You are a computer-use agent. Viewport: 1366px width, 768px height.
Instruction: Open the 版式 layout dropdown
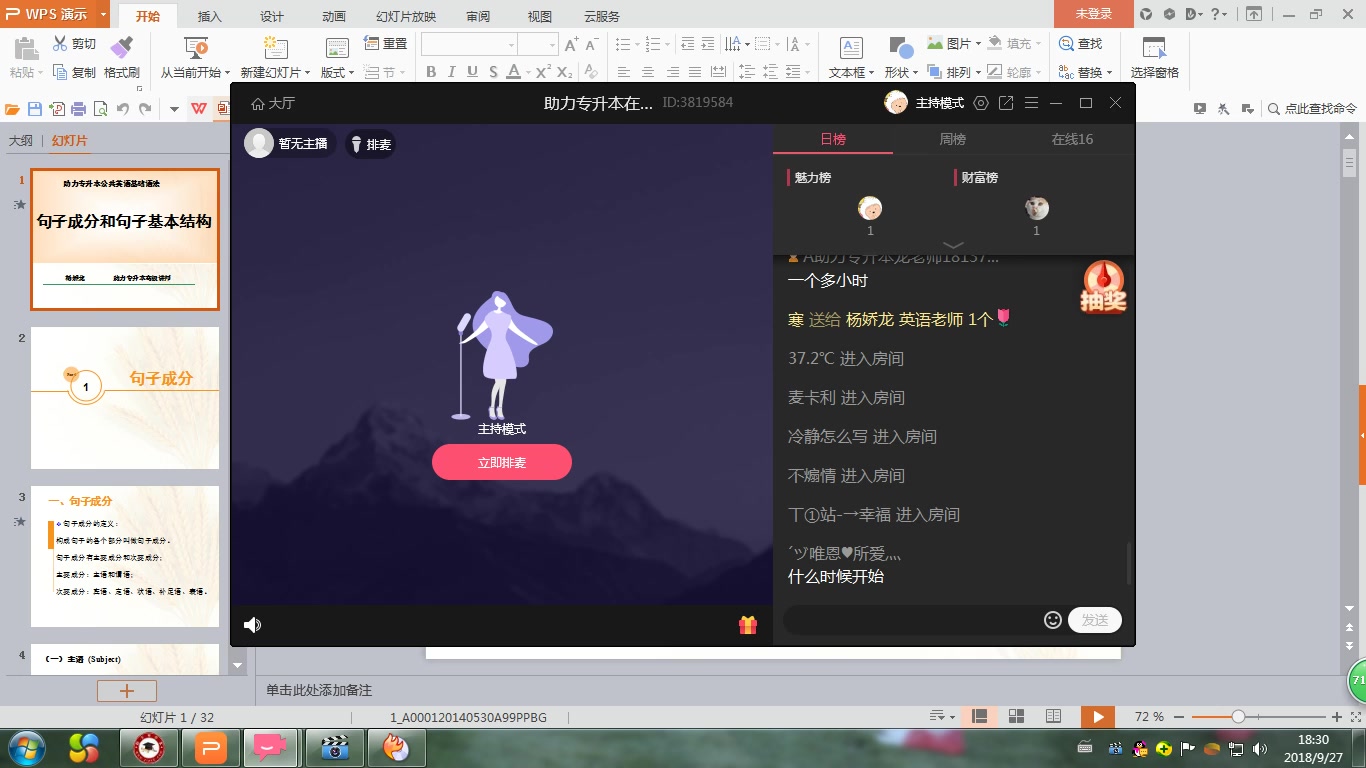[337, 72]
